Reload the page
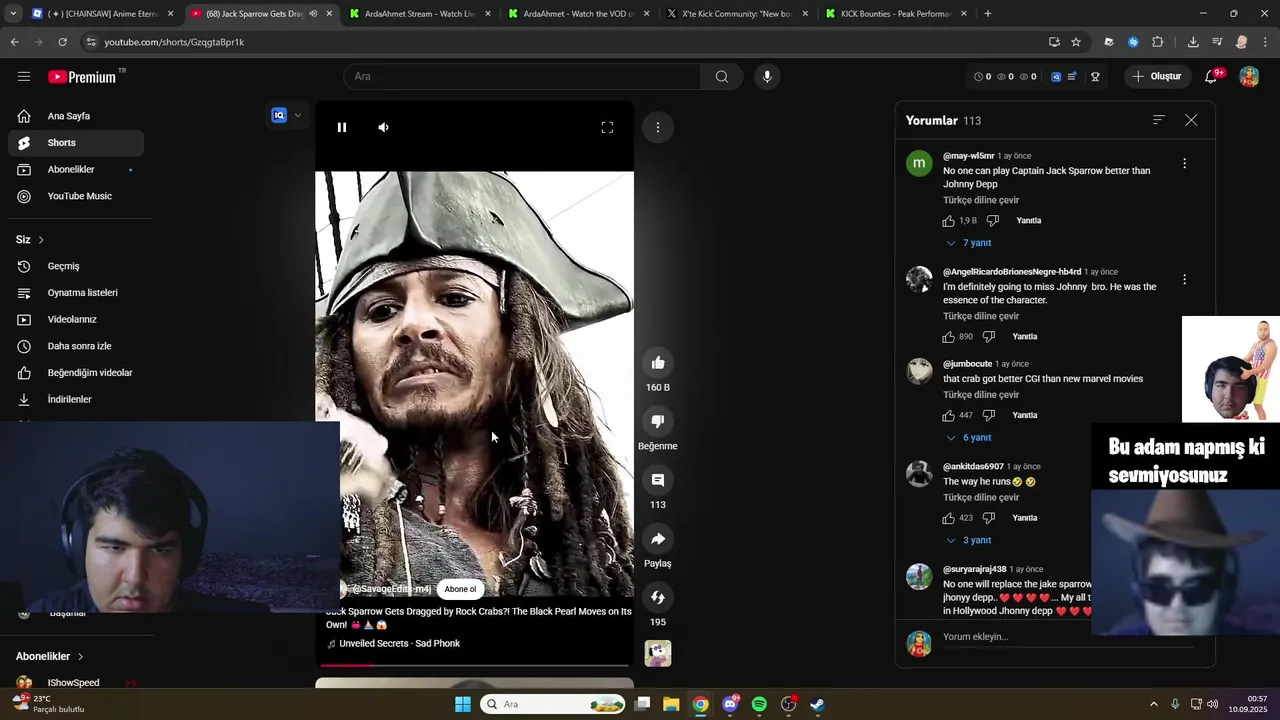Image resolution: width=1280 pixels, height=720 pixels. (62, 42)
